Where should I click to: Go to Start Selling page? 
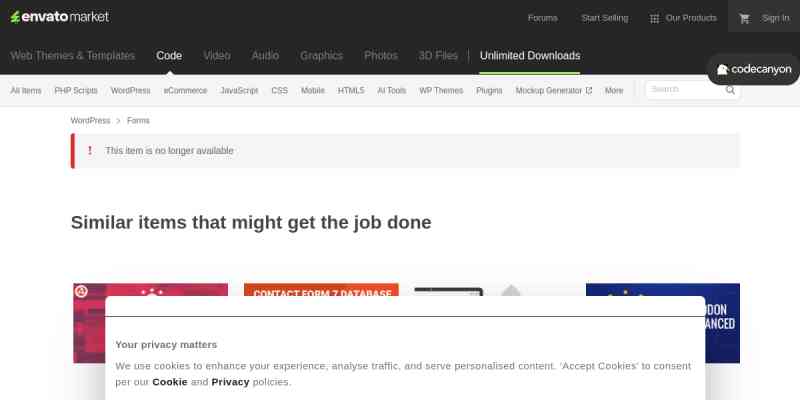(x=604, y=18)
